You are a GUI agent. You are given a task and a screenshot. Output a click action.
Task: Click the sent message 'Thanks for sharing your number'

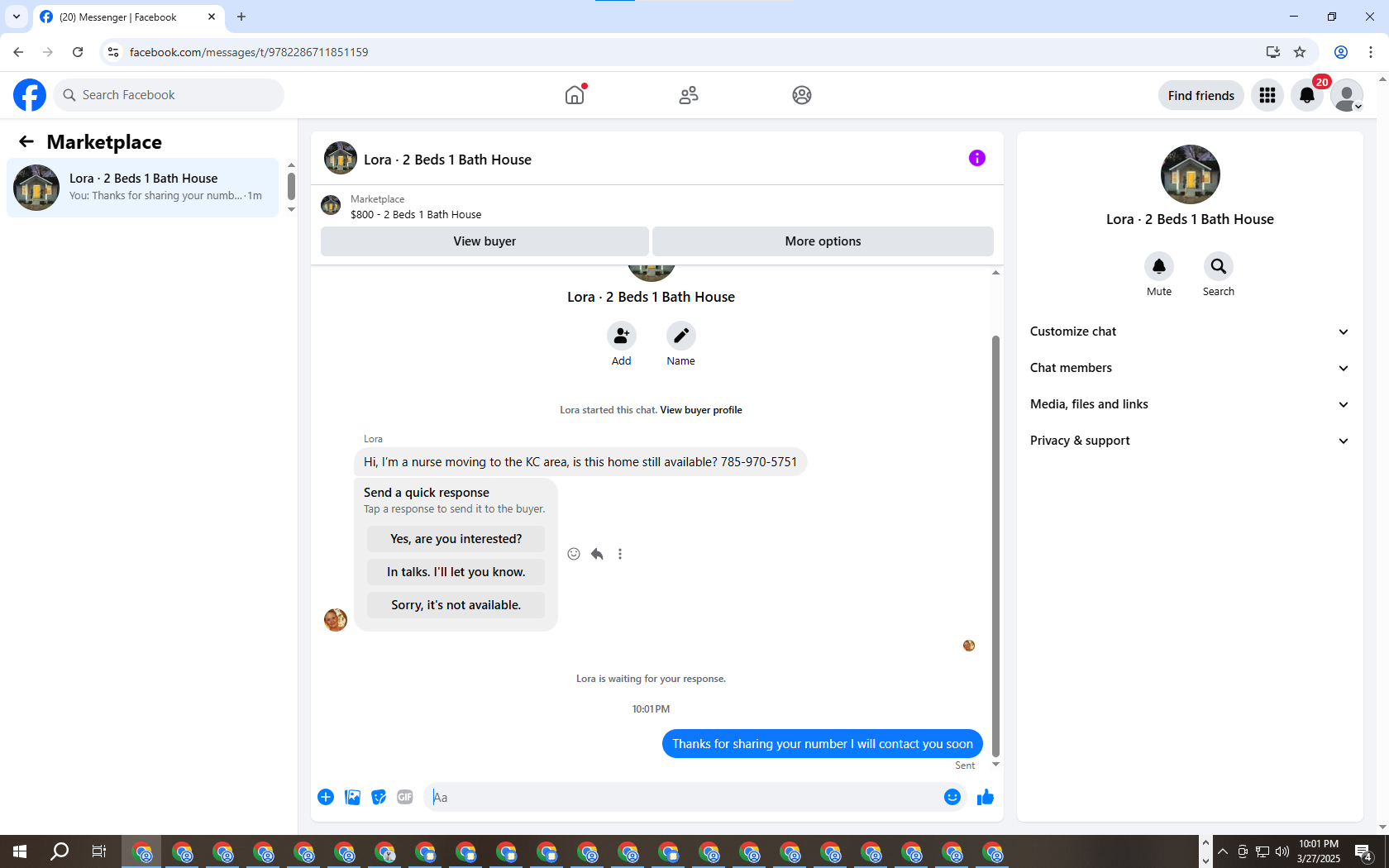coord(823,744)
